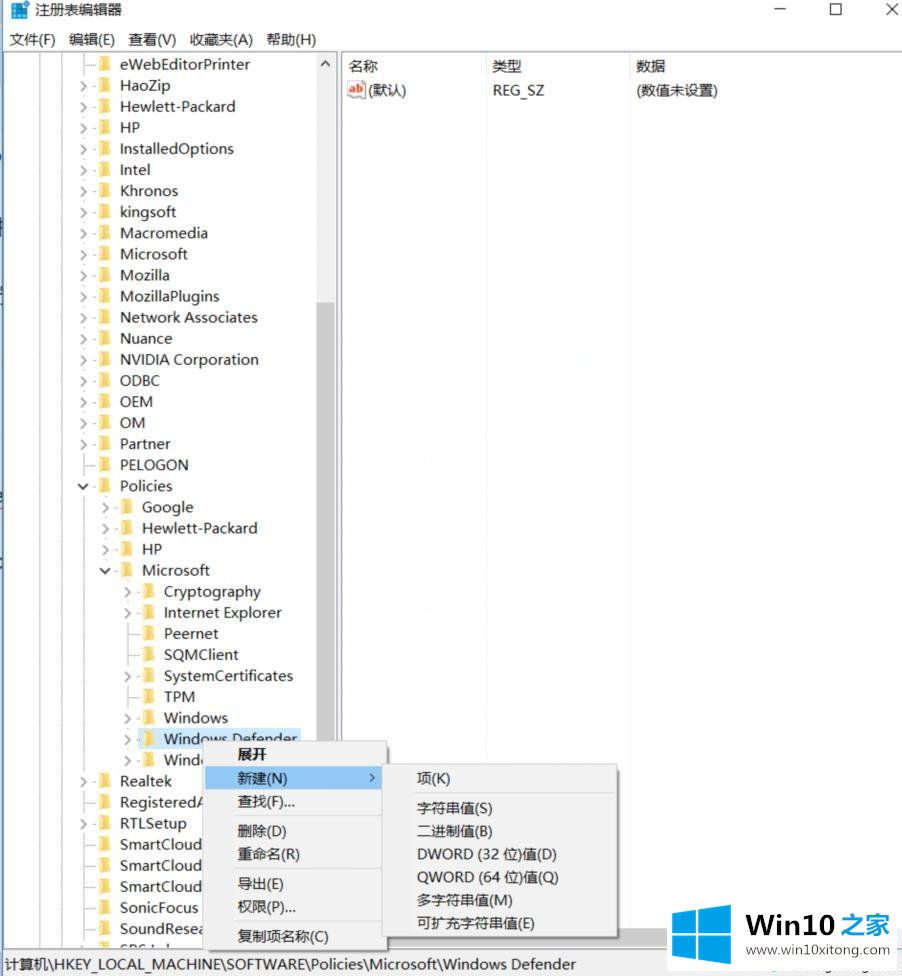
Task: Click the HaoZip folder icon
Action: (104, 86)
